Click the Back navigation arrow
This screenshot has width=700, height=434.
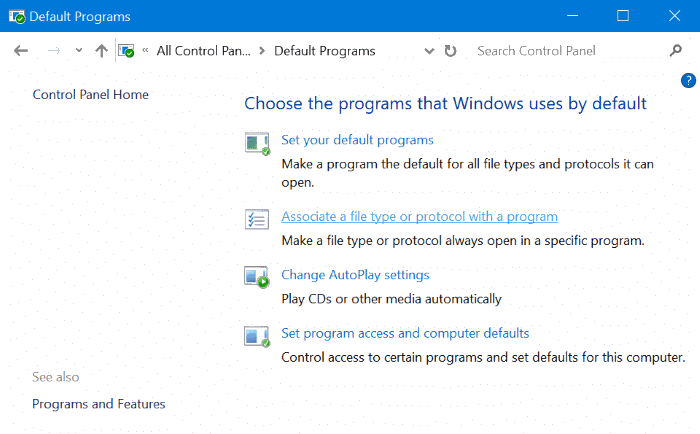pos(21,51)
